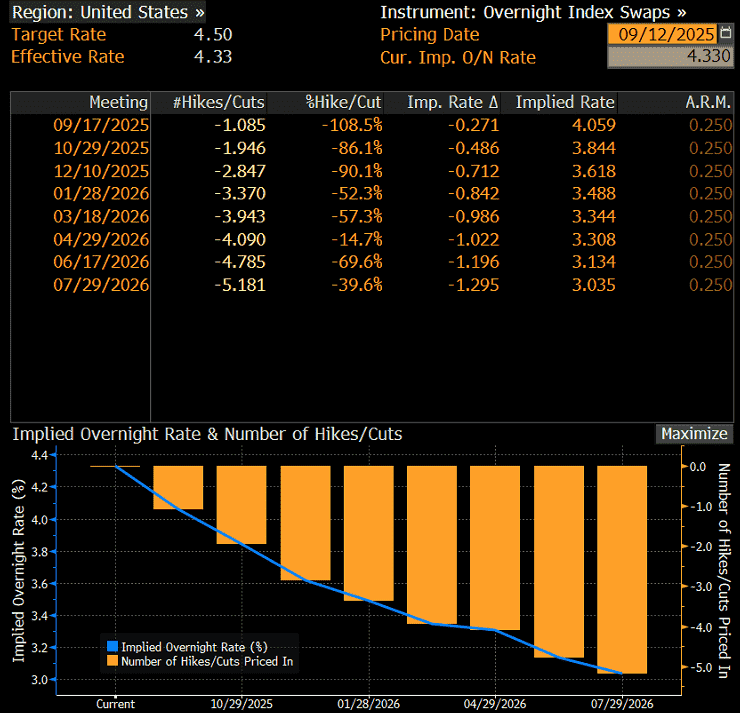This screenshot has height=713, width=740.
Task: Click the -0.842 implied rate change
Action: coord(473,193)
